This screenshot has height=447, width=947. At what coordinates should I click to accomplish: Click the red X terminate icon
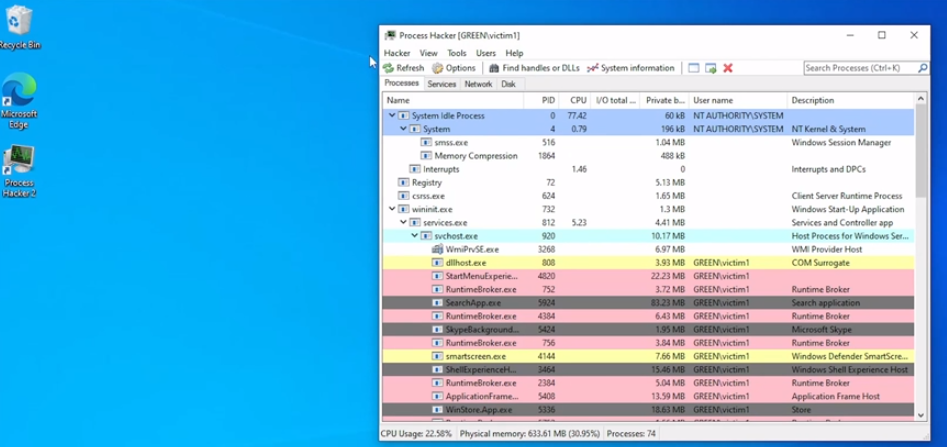(x=728, y=68)
